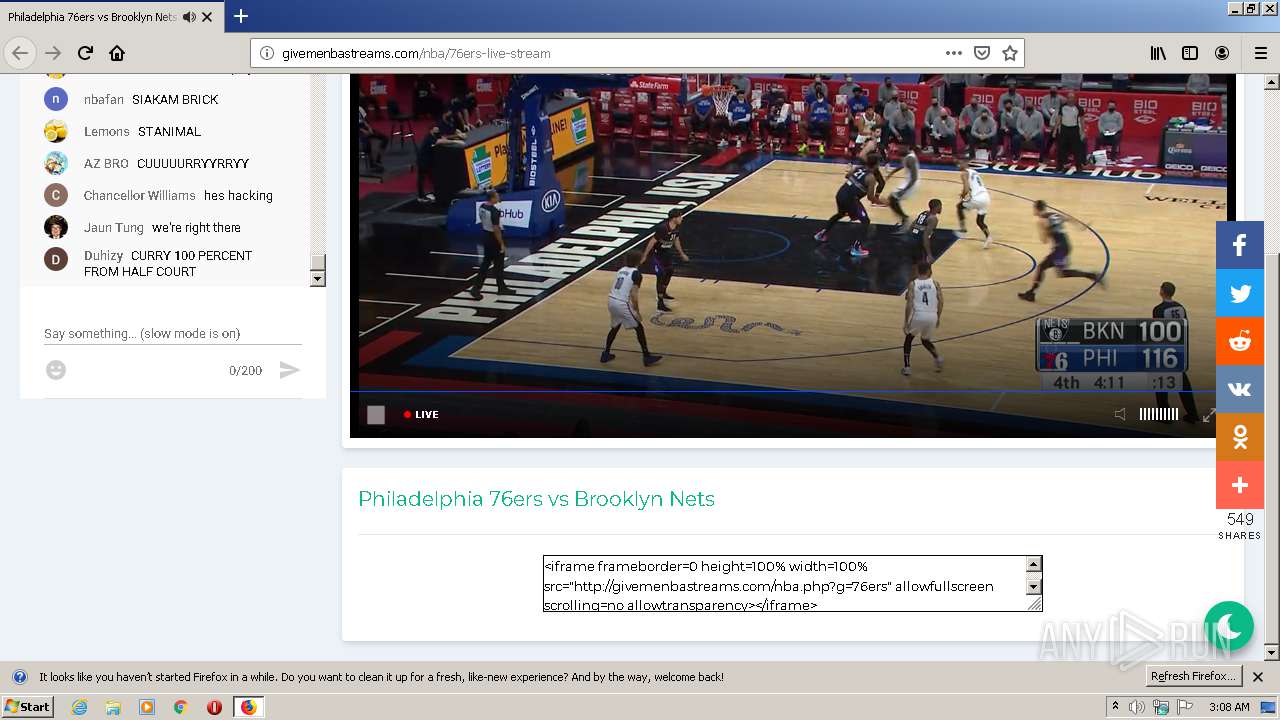The width and height of the screenshot is (1280, 720).
Task: Click AZ BRO username in chat
Action: tap(106, 163)
